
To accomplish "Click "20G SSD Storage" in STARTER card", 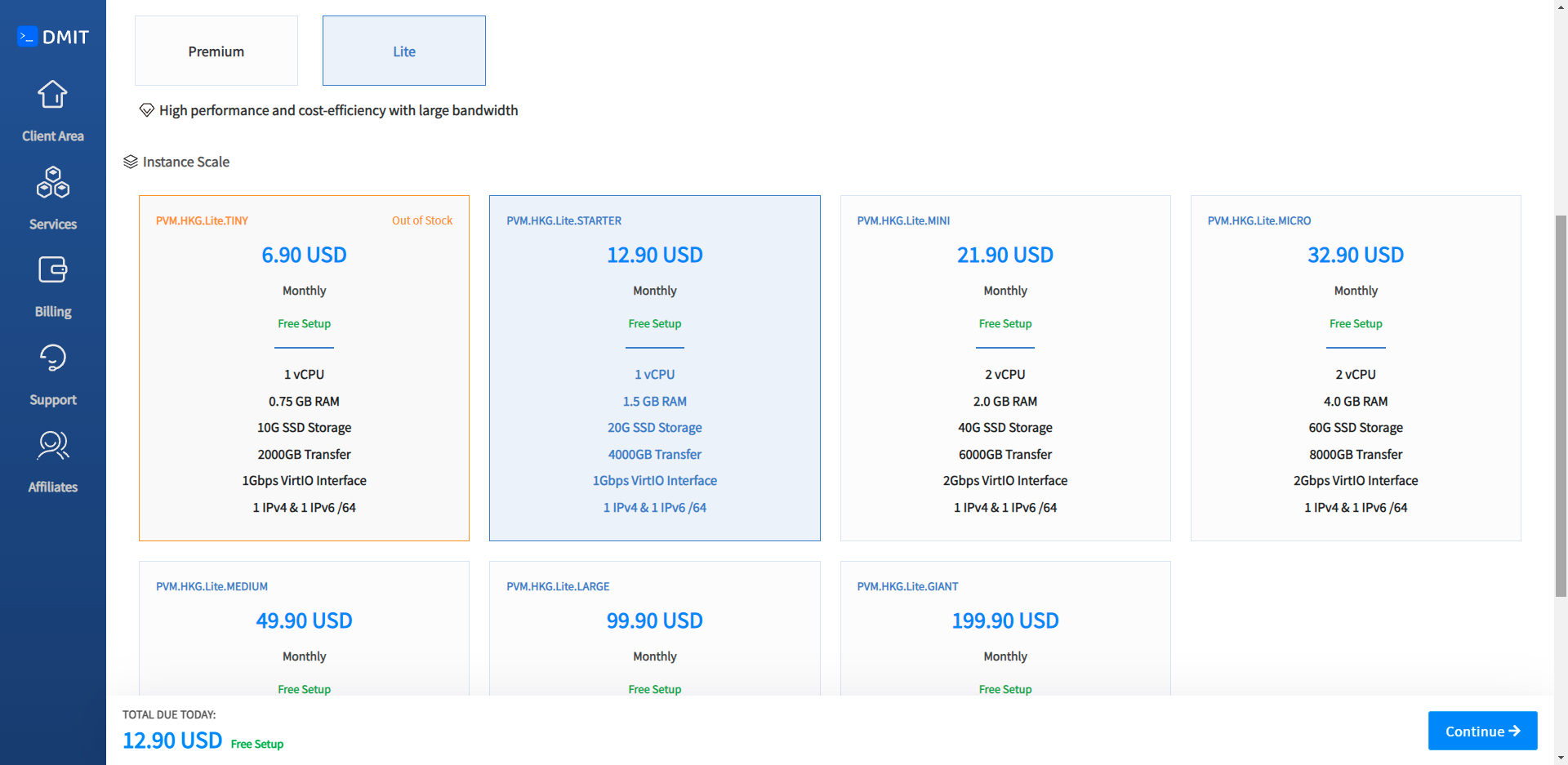I will click(655, 428).
